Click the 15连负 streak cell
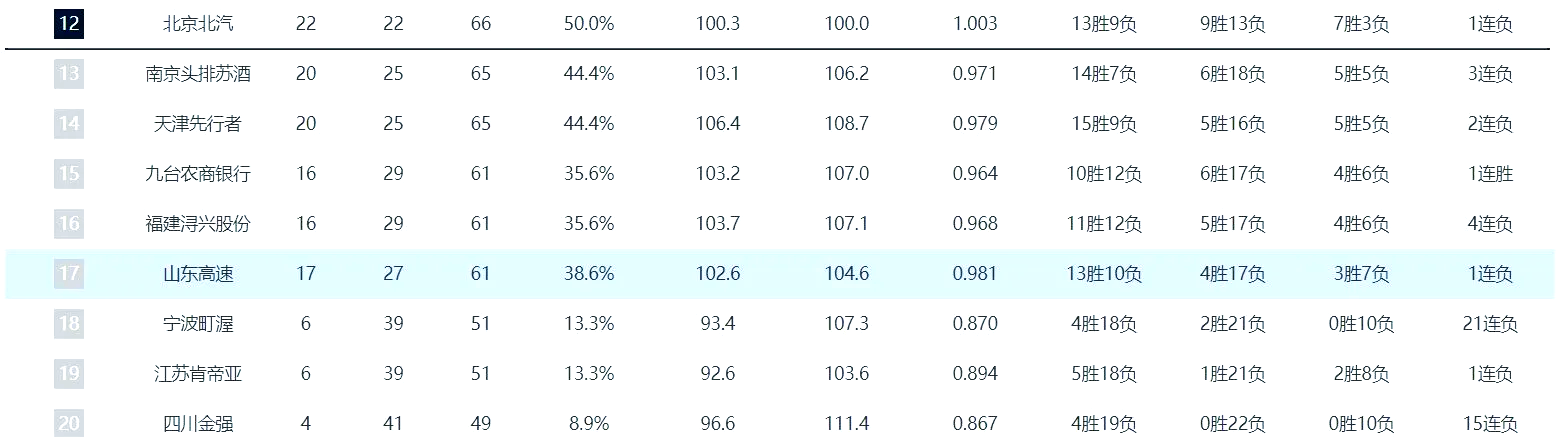 (x=1490, y=424)
